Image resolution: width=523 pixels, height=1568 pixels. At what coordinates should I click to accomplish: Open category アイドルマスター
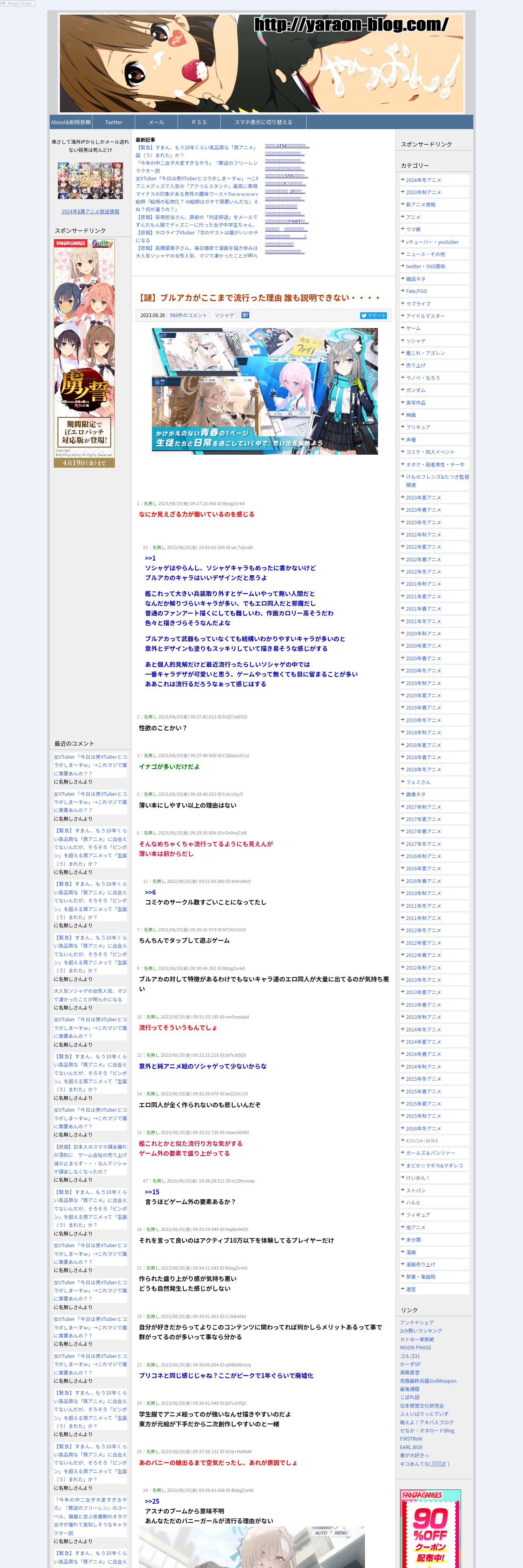[426, 316]
